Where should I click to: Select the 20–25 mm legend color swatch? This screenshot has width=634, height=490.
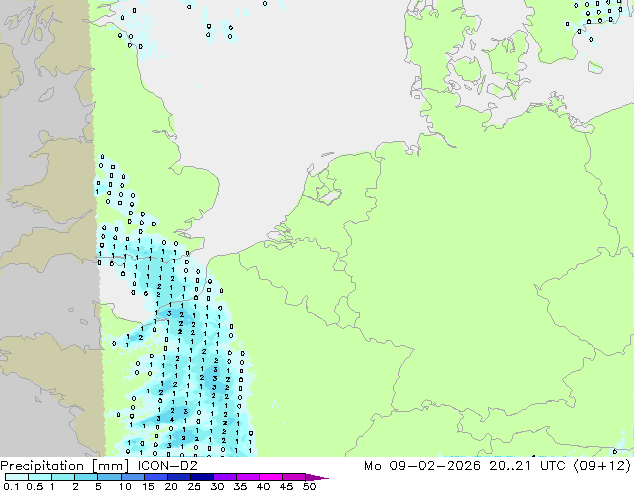178,477
